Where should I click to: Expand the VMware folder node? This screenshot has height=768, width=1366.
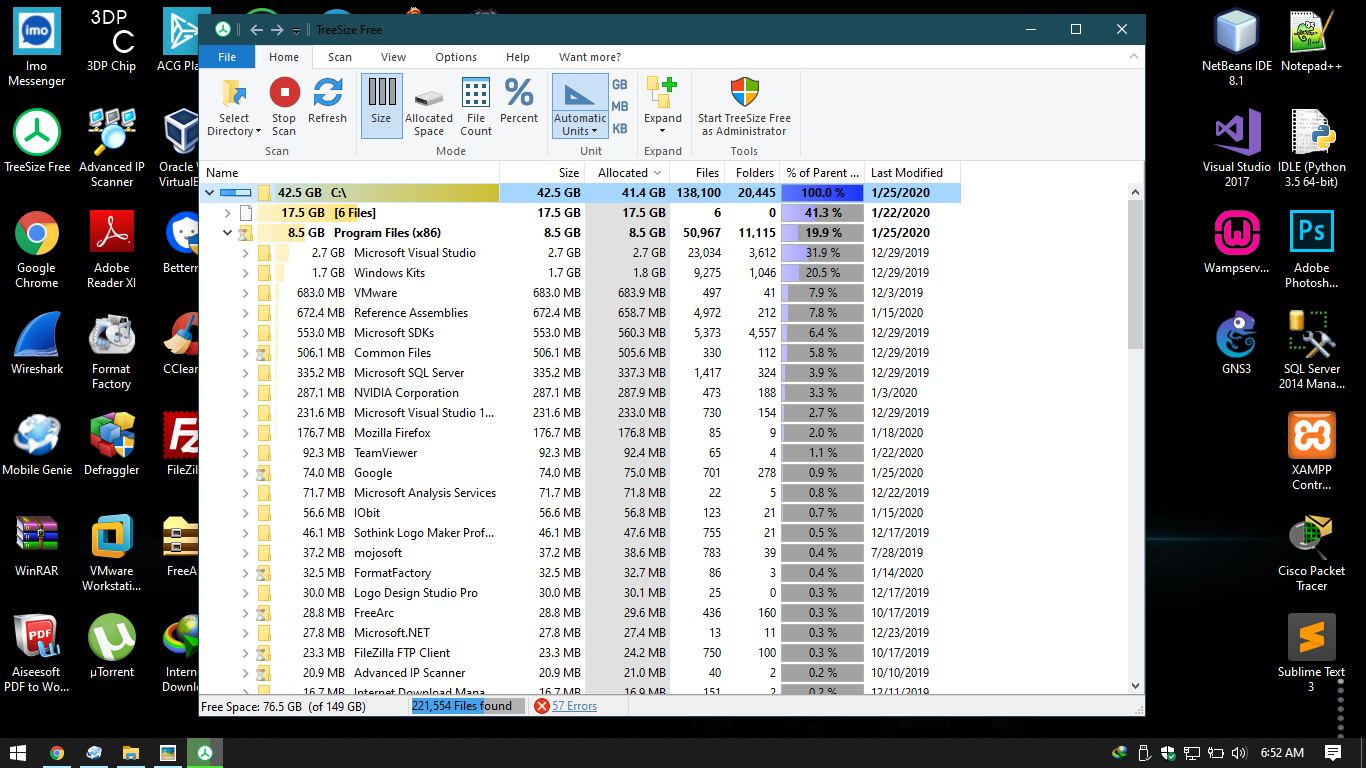[x=246, y=293]
